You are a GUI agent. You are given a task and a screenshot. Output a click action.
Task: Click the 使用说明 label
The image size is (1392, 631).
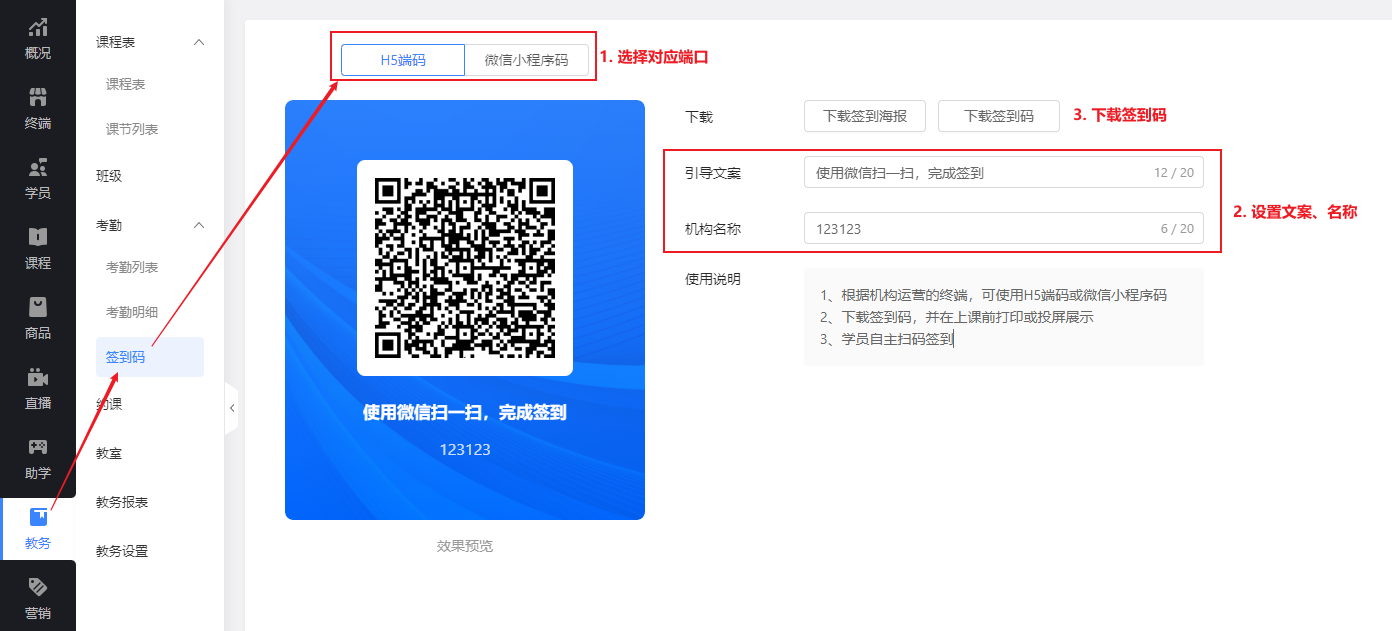coord(713,279)
